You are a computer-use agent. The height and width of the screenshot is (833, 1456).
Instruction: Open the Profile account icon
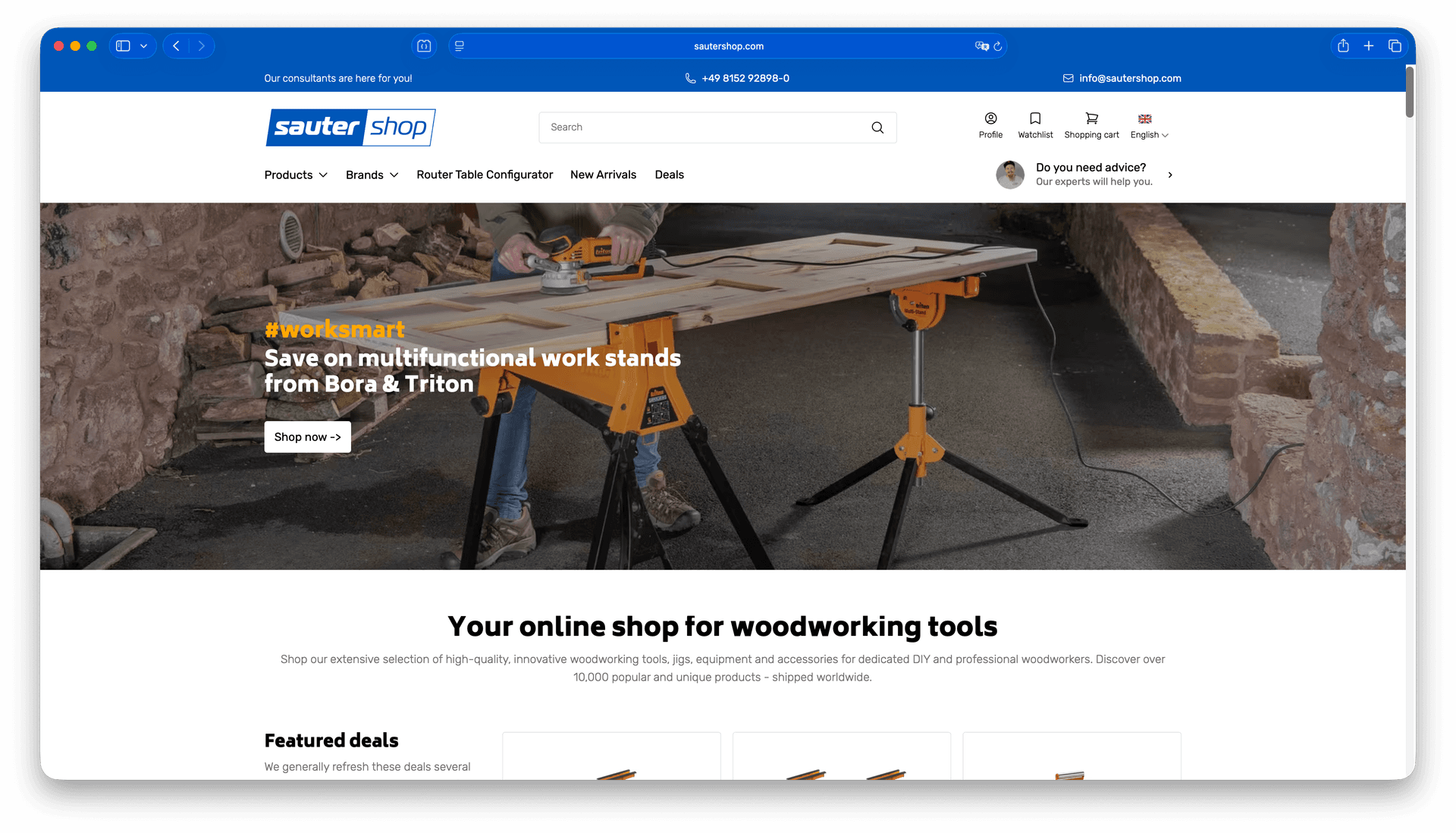coord(990,119)
